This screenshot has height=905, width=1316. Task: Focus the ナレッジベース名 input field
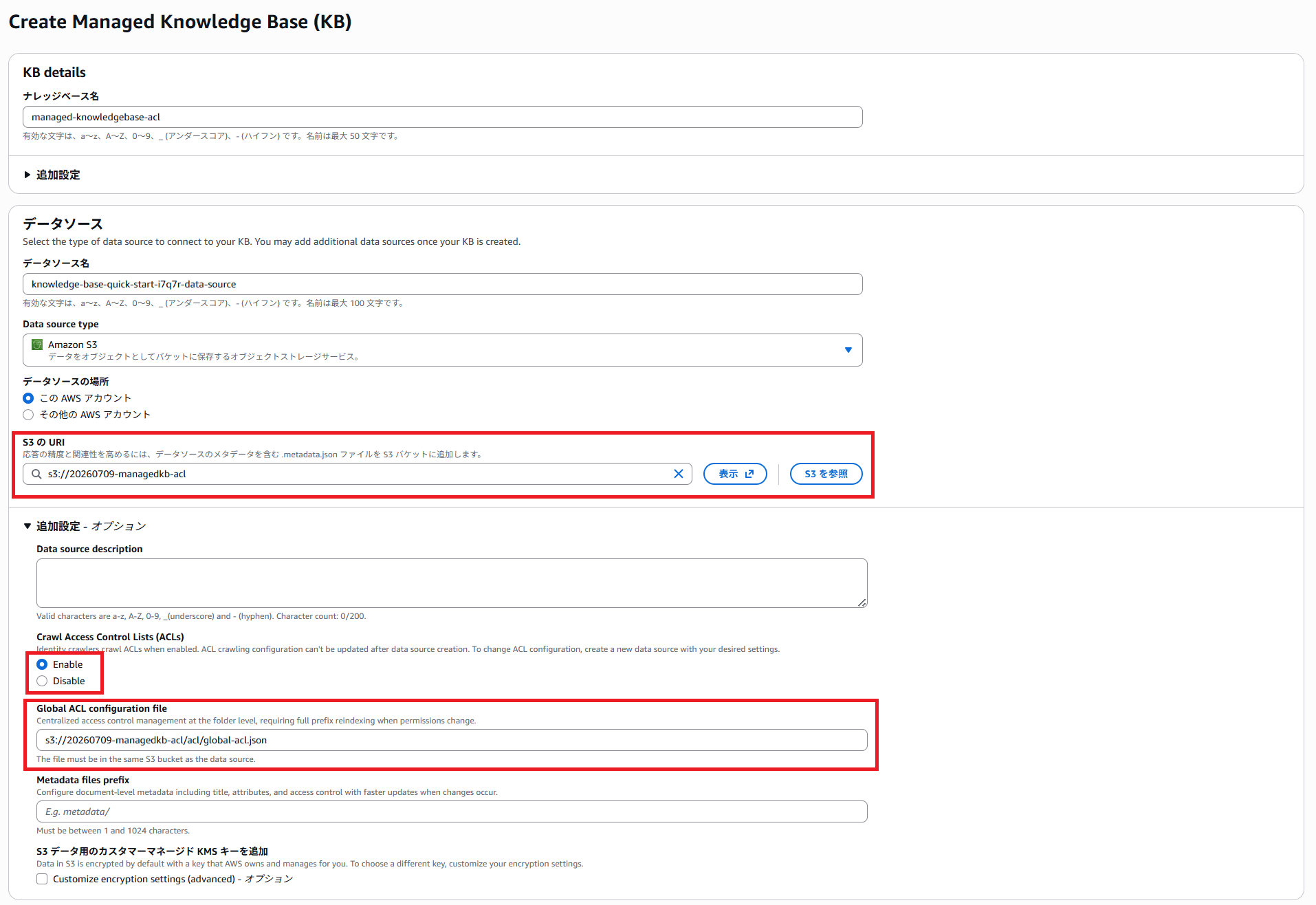click(x=443, y=117)
